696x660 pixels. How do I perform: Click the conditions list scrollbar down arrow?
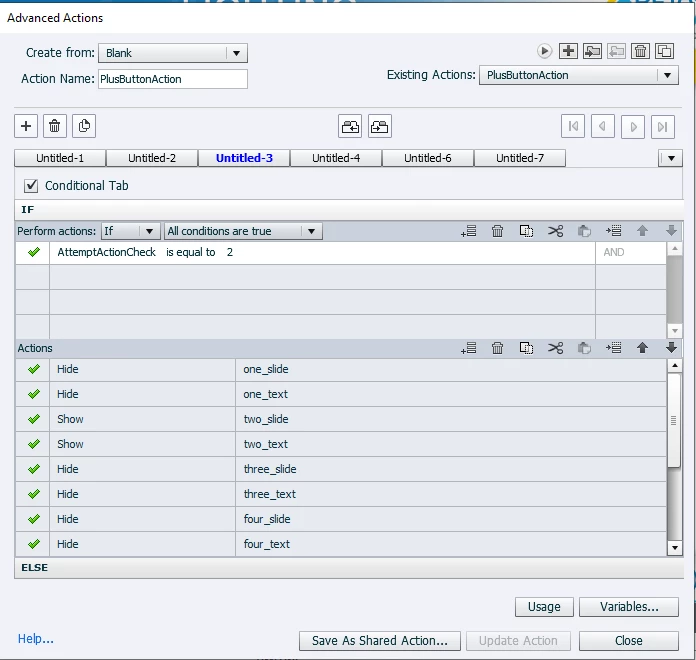(675, 331)
